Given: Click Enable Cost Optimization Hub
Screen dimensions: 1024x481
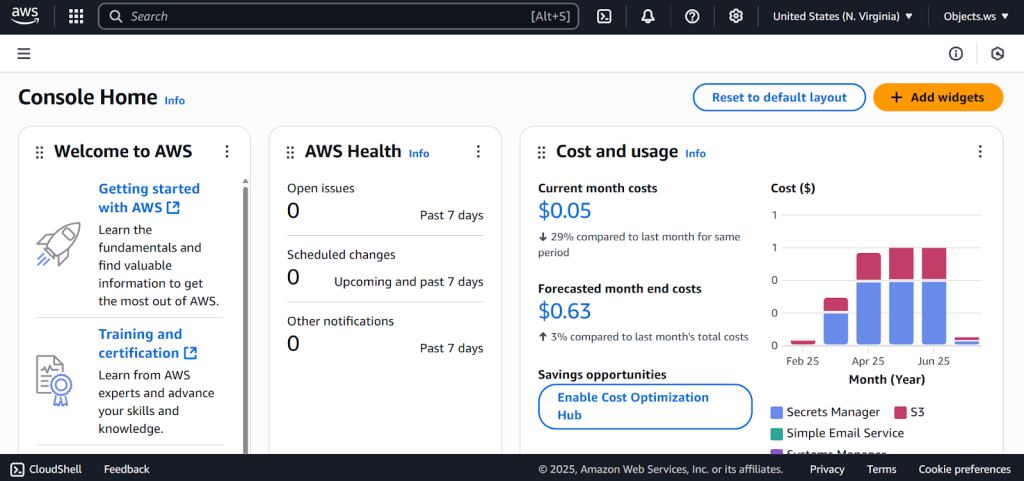Looking at the screenshot, I should 645,406.
